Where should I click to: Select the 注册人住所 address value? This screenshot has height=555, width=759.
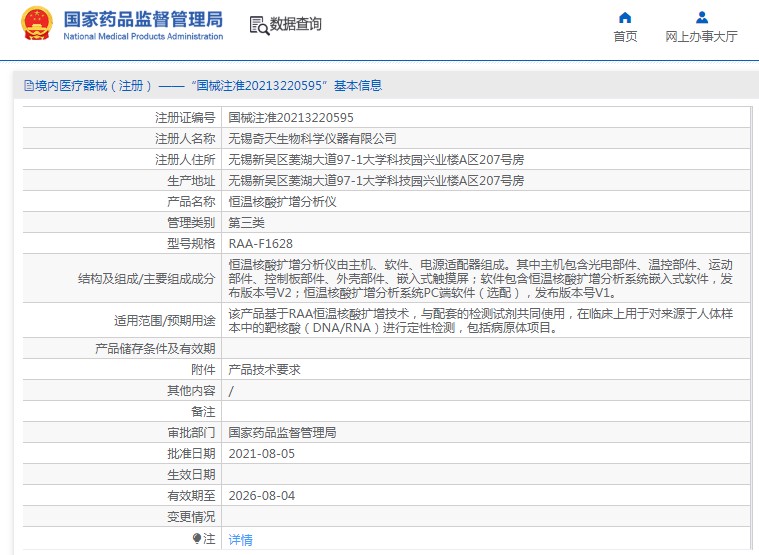(x=376, y=160)
